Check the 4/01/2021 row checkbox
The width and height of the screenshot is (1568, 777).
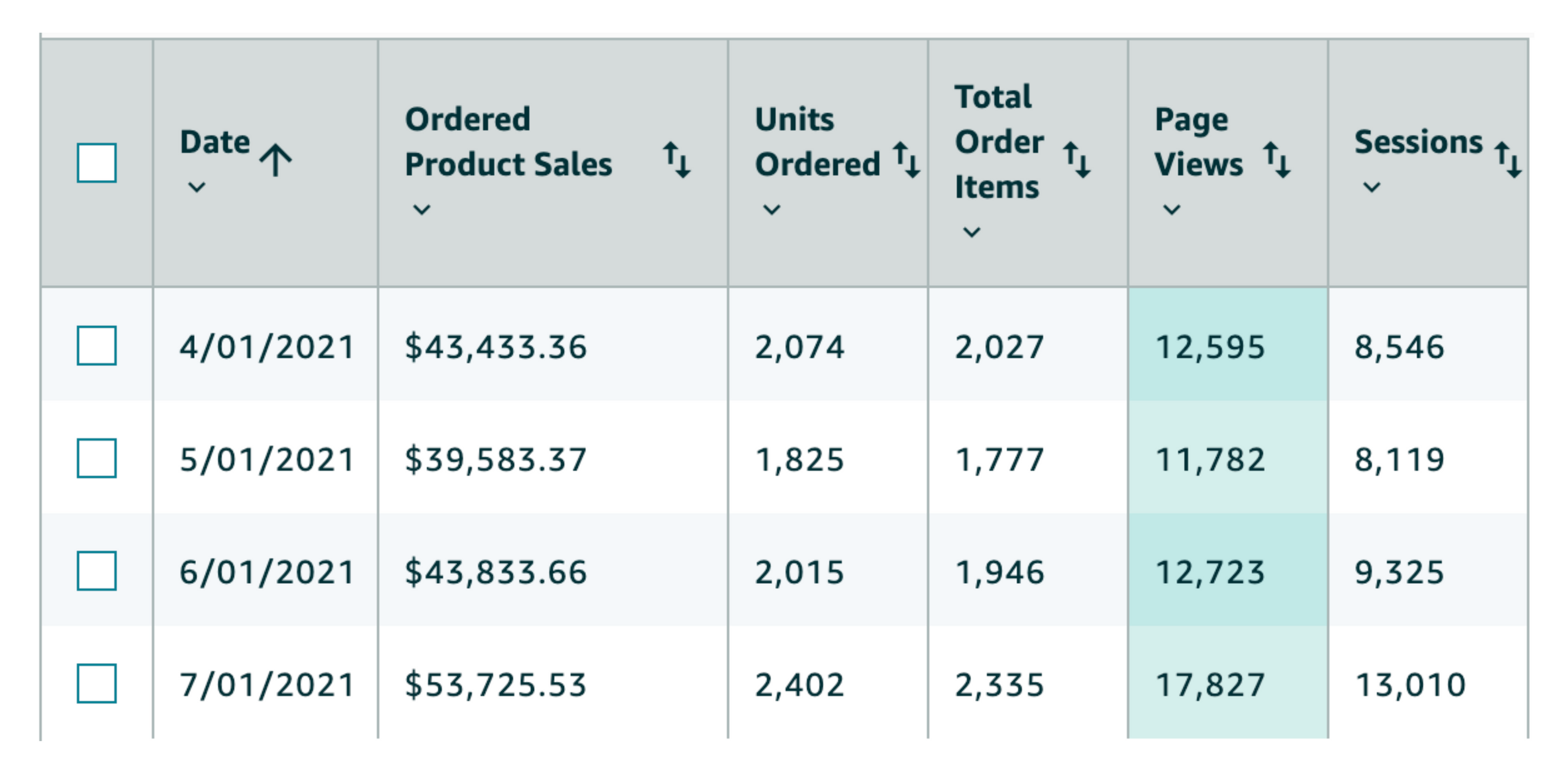click(x=97, y=346)
